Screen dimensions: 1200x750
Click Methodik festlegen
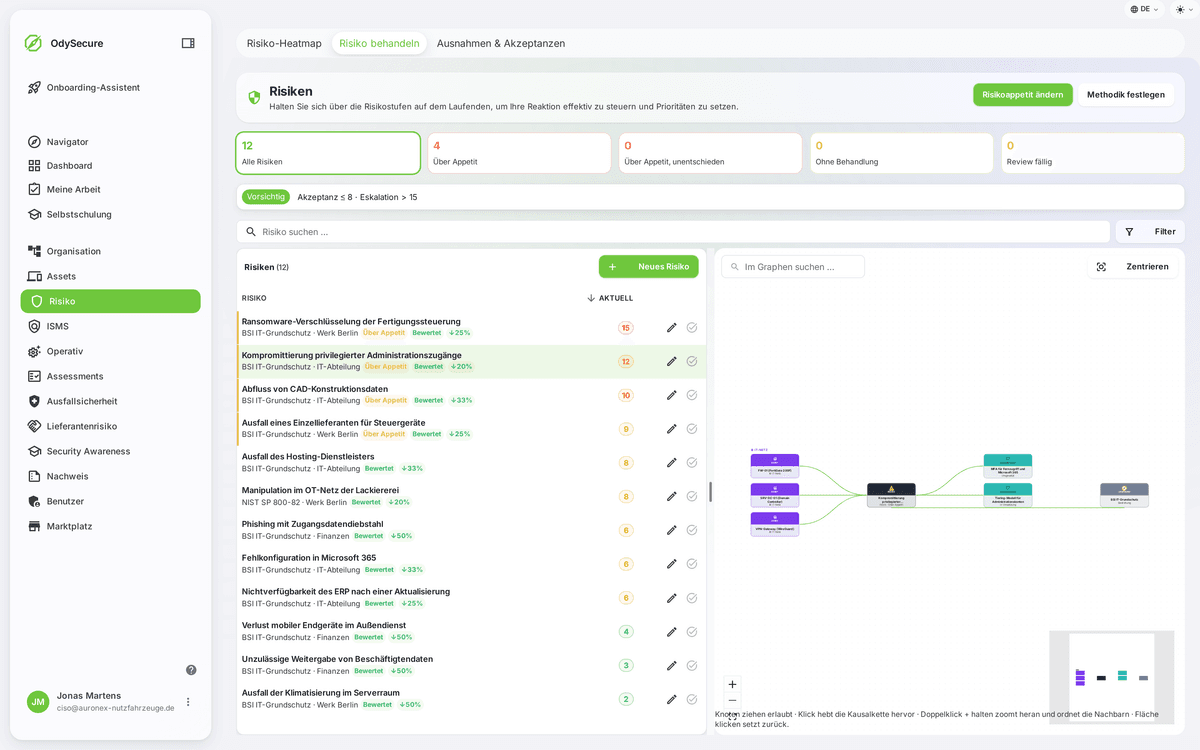point(1126,95)
